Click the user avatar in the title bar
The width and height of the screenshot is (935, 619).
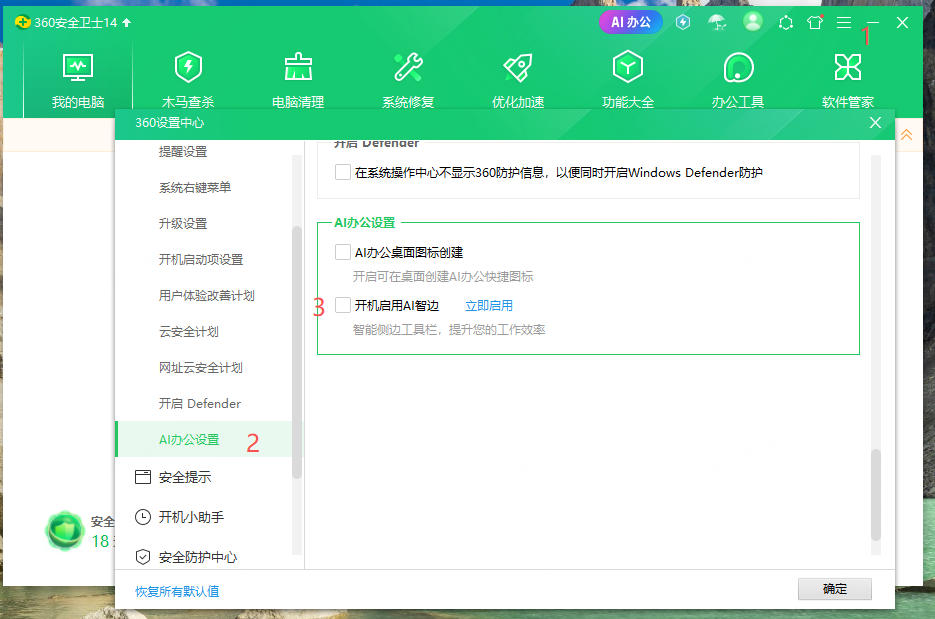[x=753, y=21]
